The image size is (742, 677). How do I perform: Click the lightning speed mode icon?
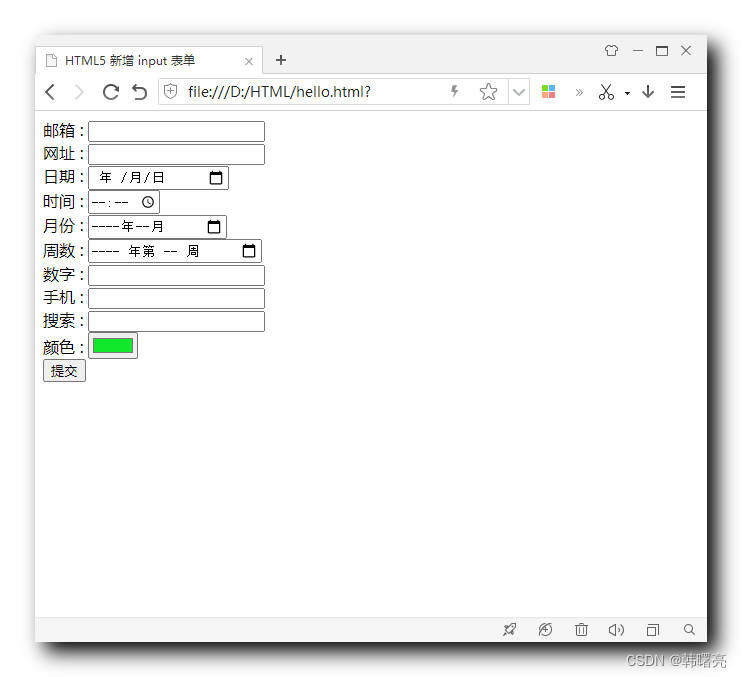[x=454, y=91]
